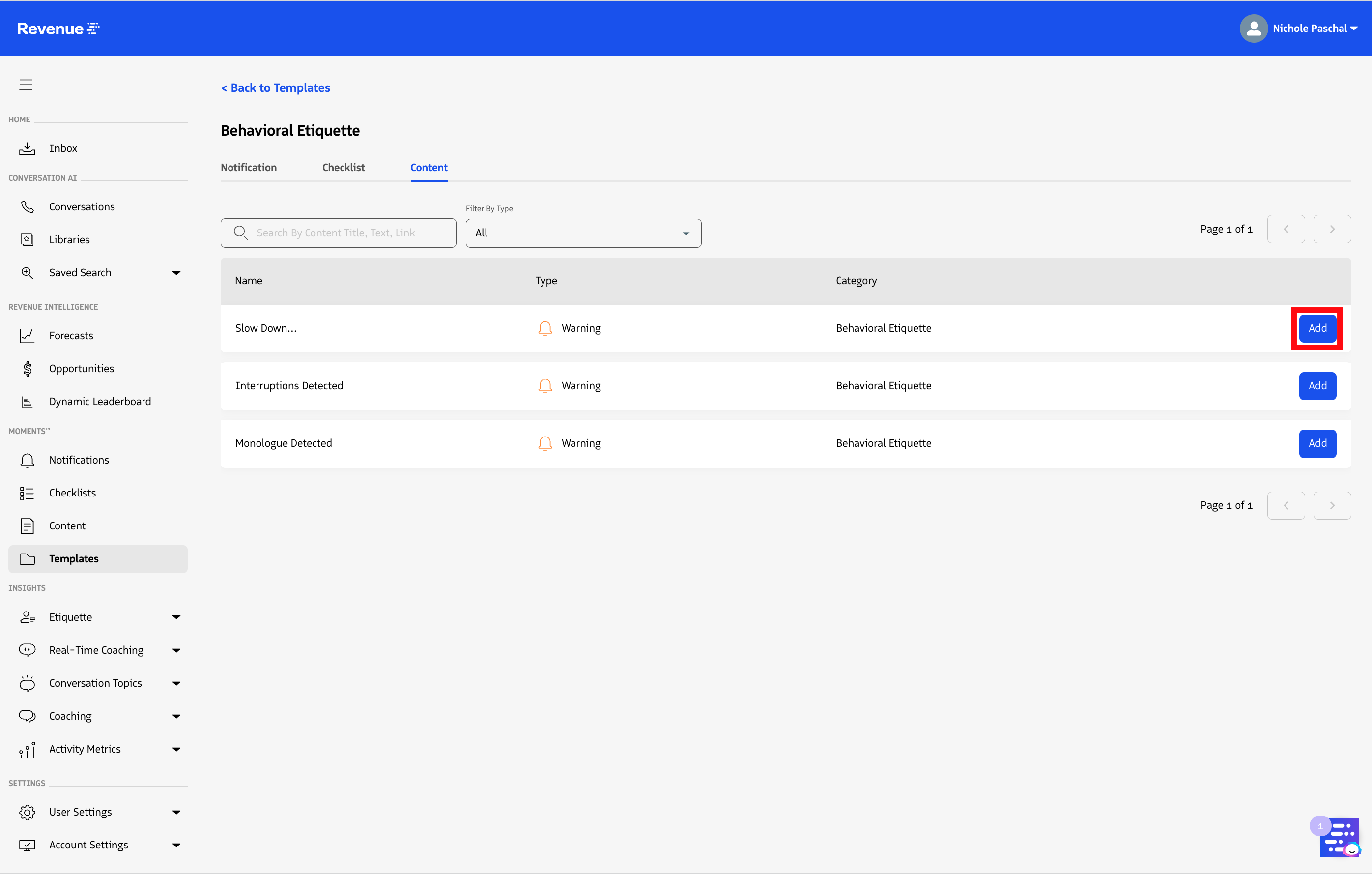This screenshot has width=1372, height=875.
Task: Expand the Real-Time Coaching submenu arrow
Action: point(176,650)
